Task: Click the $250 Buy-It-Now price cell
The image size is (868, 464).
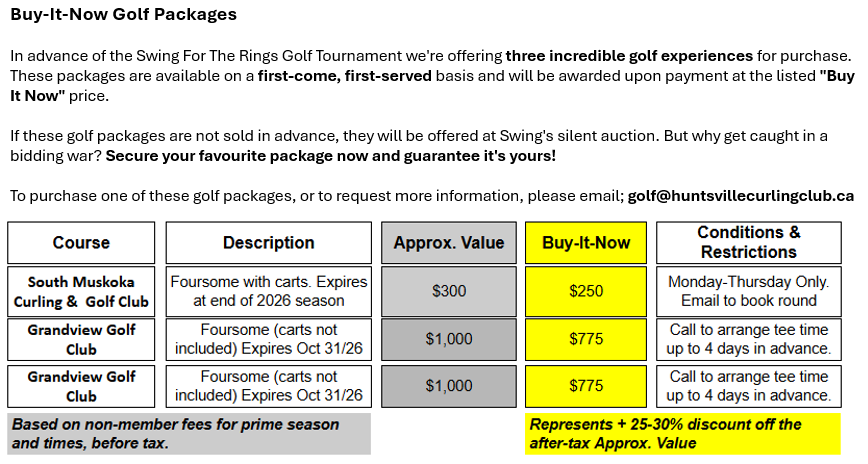Action: (x=586, y=292)
